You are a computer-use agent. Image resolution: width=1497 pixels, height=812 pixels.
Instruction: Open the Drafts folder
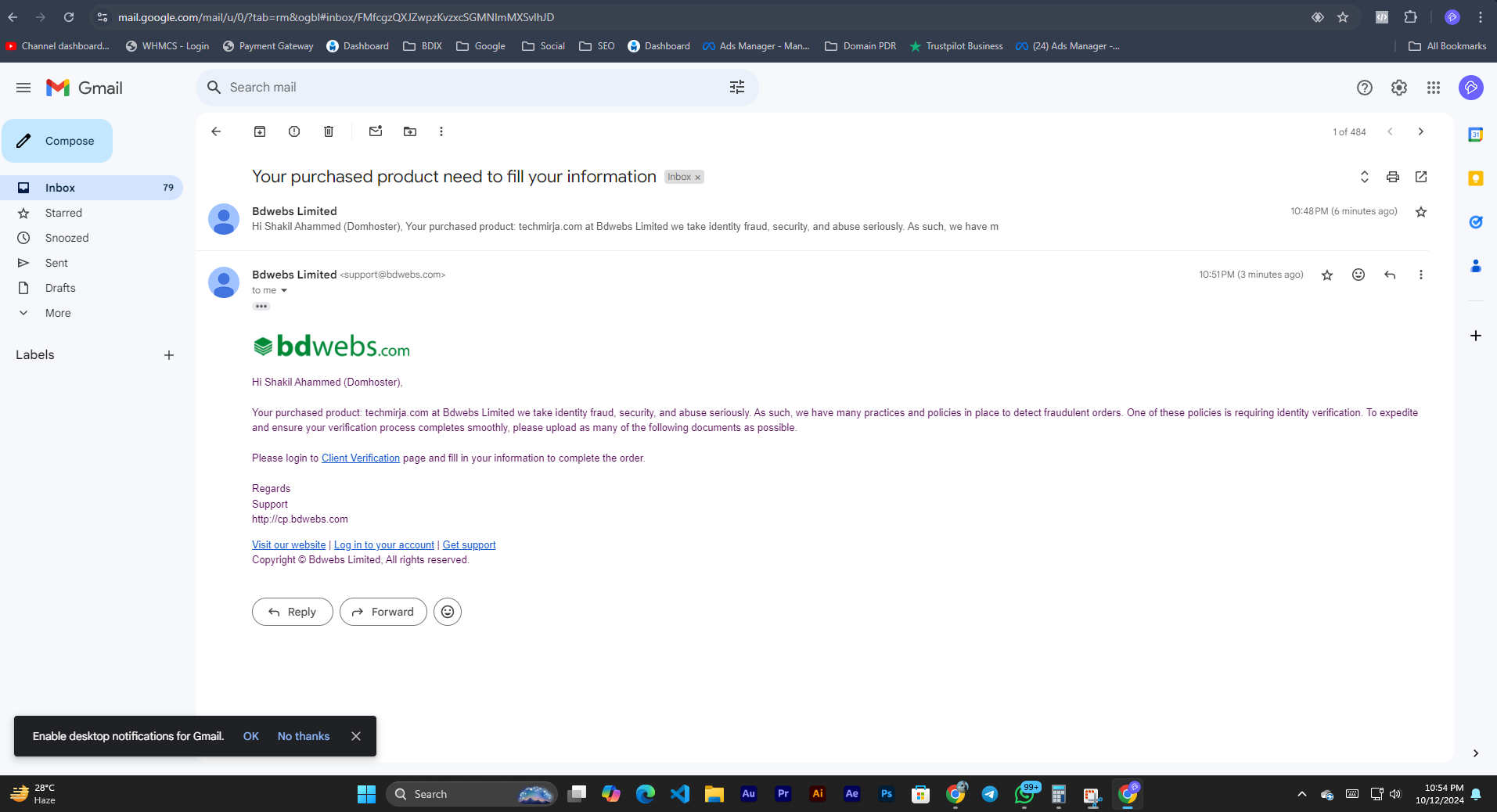(92, 288)
